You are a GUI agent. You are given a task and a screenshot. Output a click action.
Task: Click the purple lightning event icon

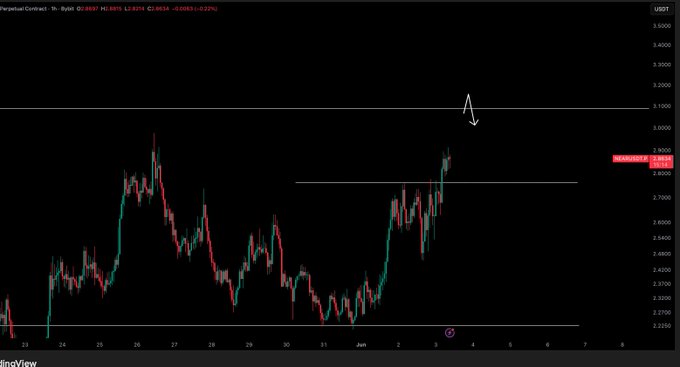coord(450,333)
